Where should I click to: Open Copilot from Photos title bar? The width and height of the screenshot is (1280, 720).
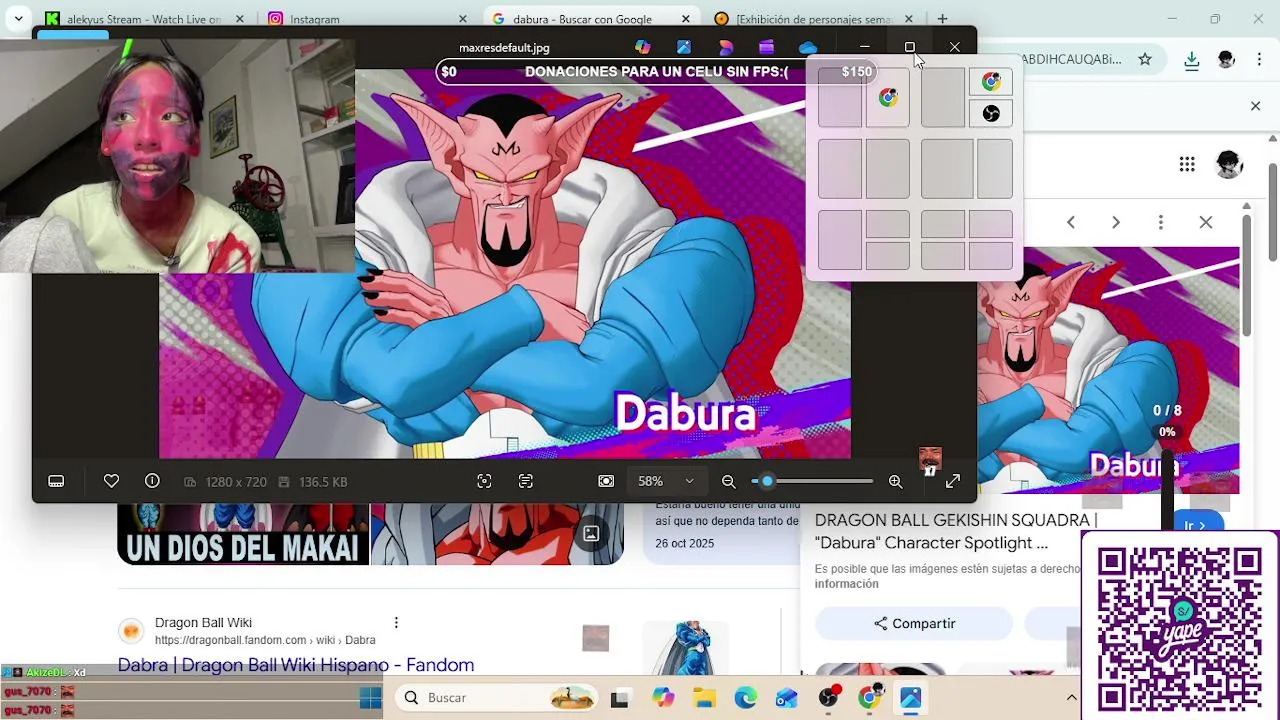point(643,47)
